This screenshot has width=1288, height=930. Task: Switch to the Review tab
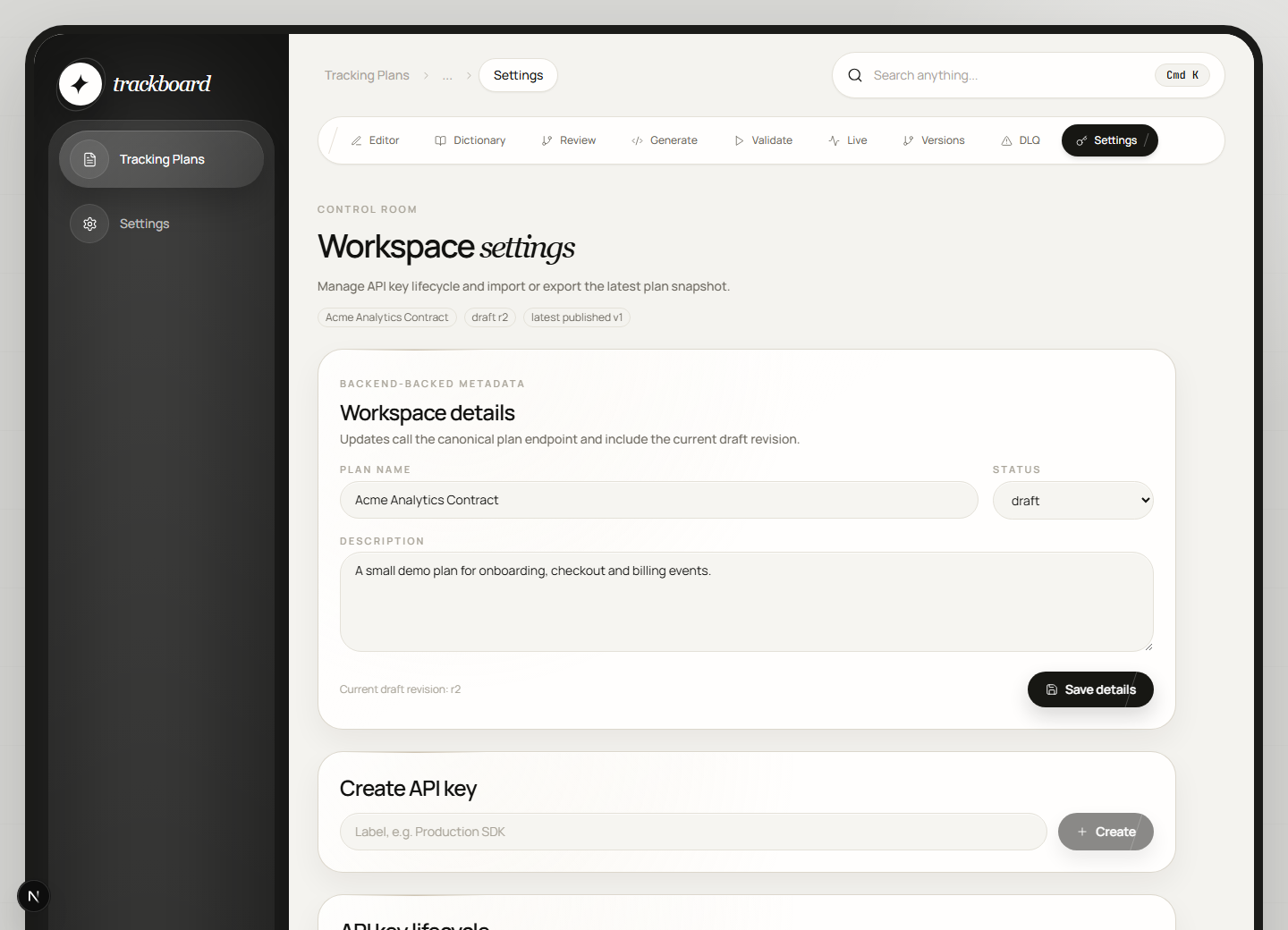(x=569, y=140)
